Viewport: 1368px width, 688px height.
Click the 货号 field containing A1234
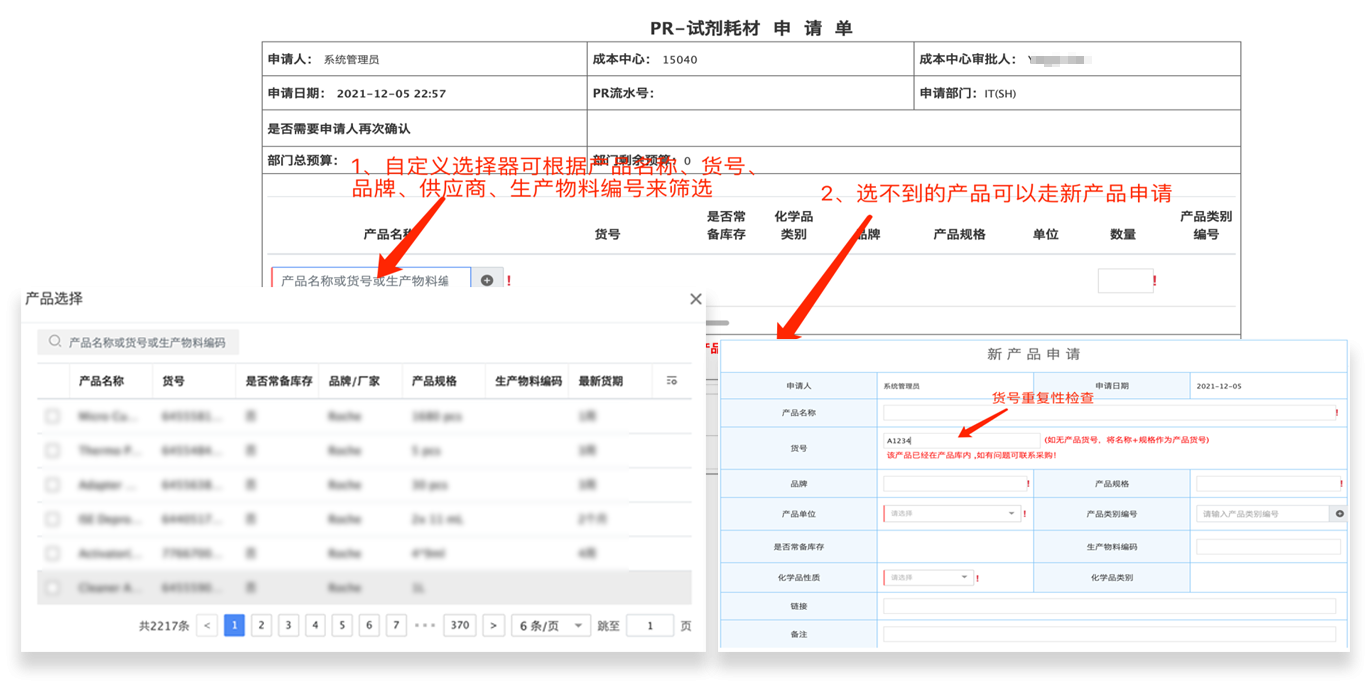click(962, 439)
